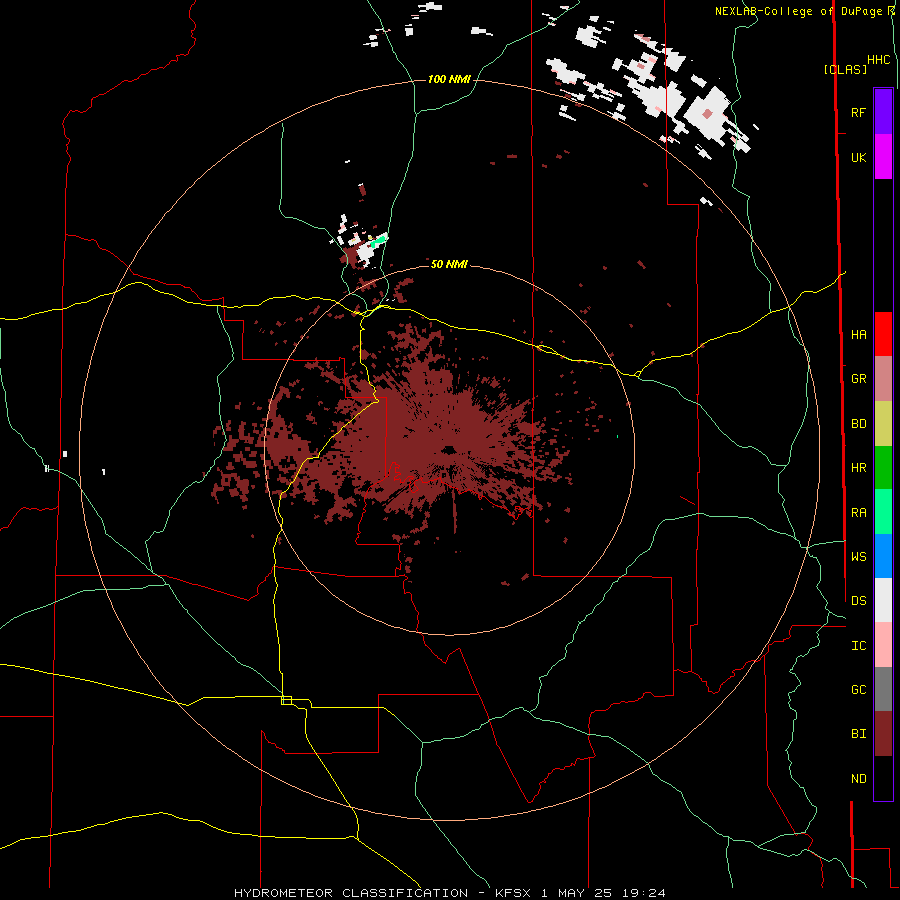This screenshot has width=900, height=900.
Task: Click the WS legend label
Action: 858,557
